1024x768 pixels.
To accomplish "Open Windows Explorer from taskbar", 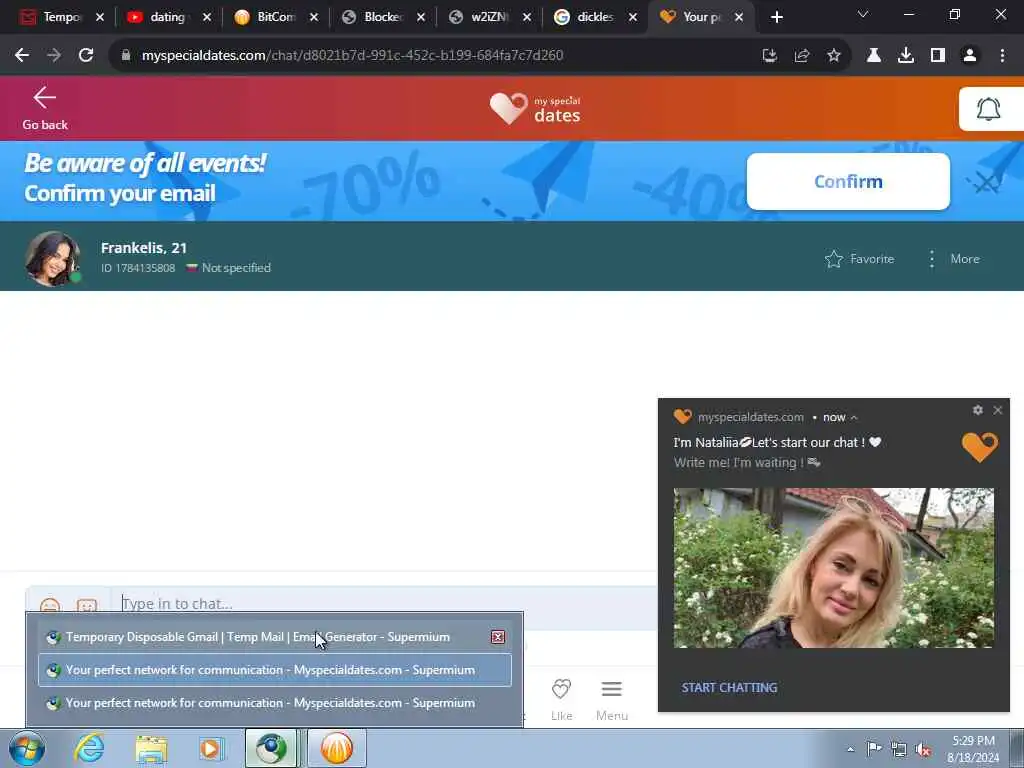I will 152,748.
